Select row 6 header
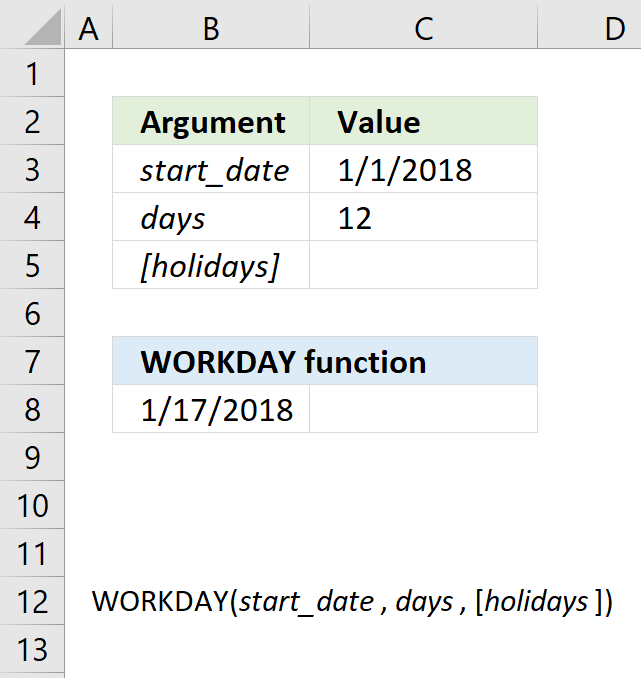 click(x=32, y=313)
